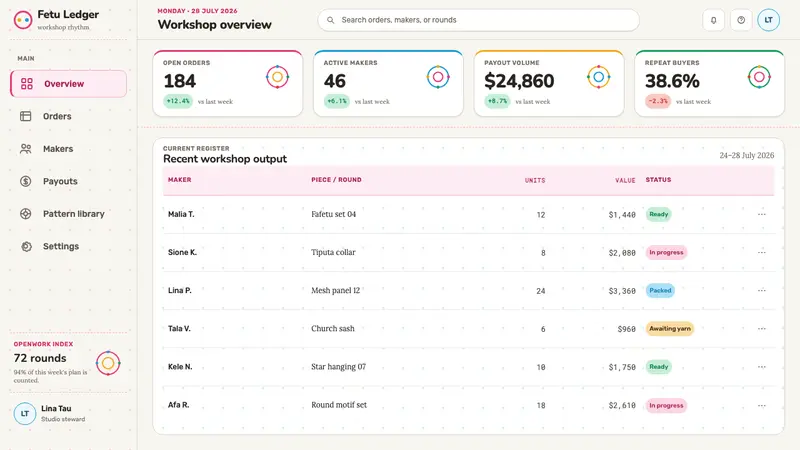This screenshot has height=450, width=800.
Task: Click the 24–28 July 2026 date range
Action: [747, 156]
